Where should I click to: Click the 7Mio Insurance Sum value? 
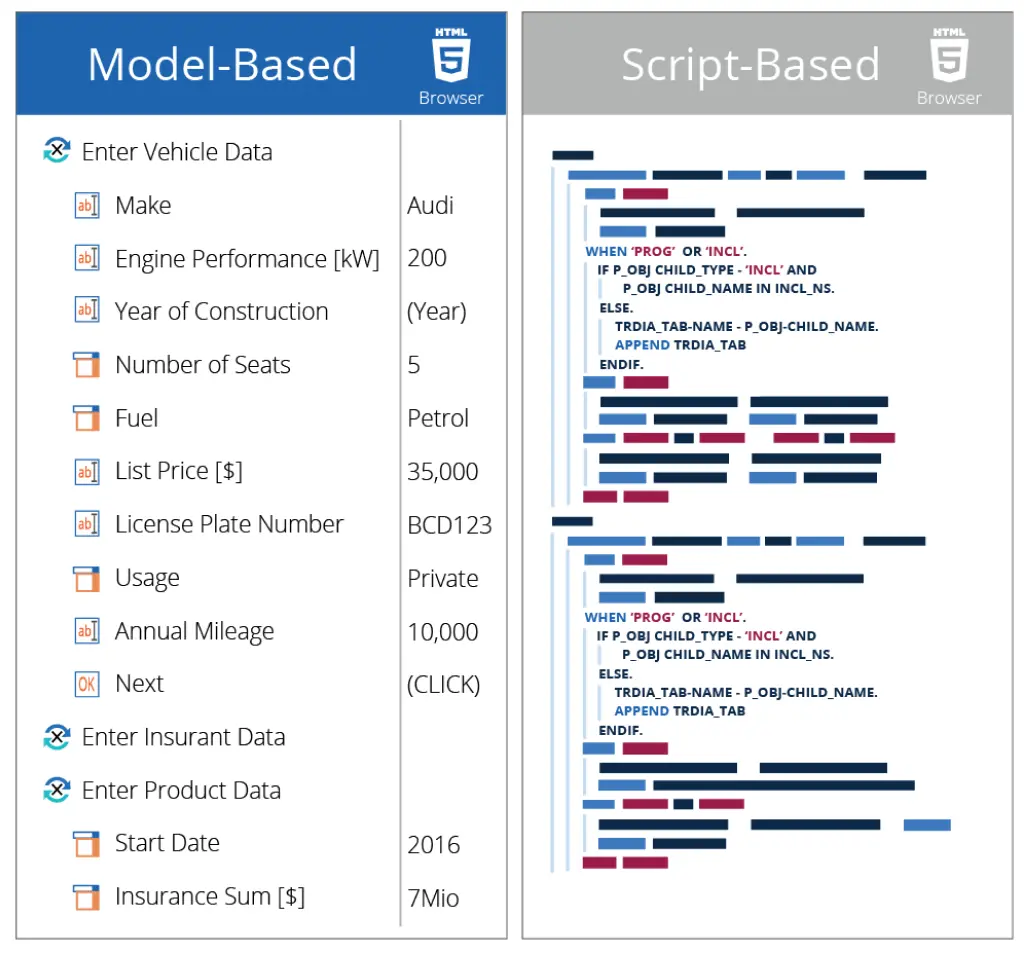[x=433, y=898]
